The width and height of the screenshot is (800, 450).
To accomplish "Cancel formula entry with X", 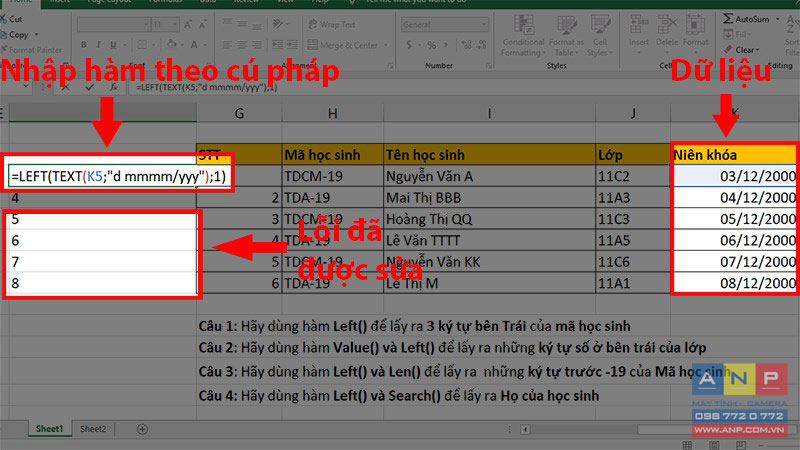I will 65,87.
